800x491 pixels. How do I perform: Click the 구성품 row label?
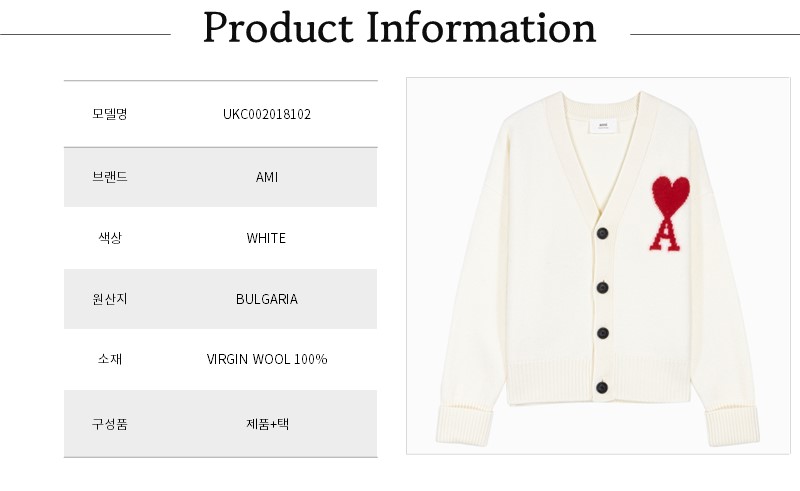pyautogui.click(x=109, y=423)
